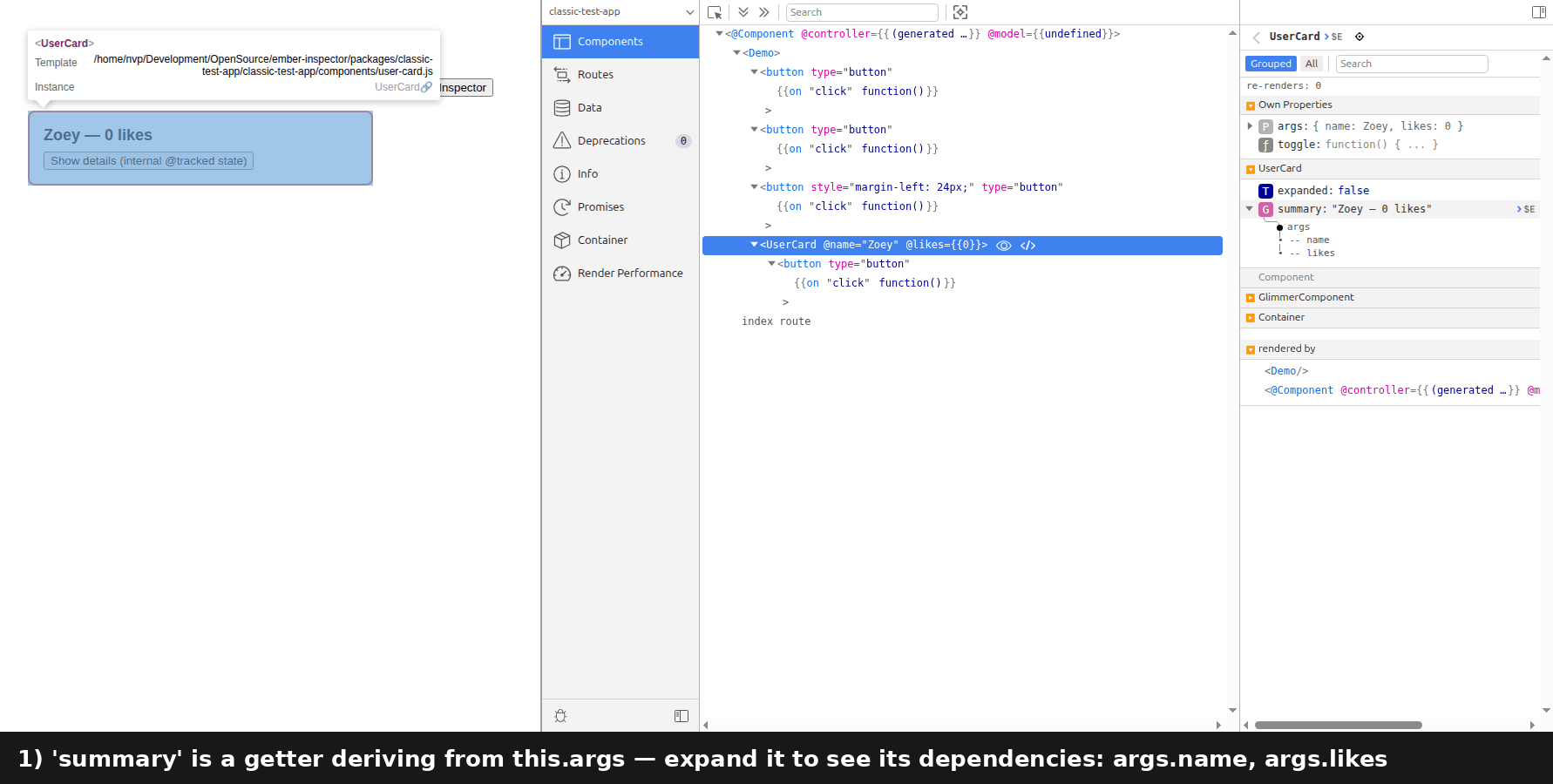Open the Deprecations panel
This screenshot has height=784, width=1553.
click(620, 141)
